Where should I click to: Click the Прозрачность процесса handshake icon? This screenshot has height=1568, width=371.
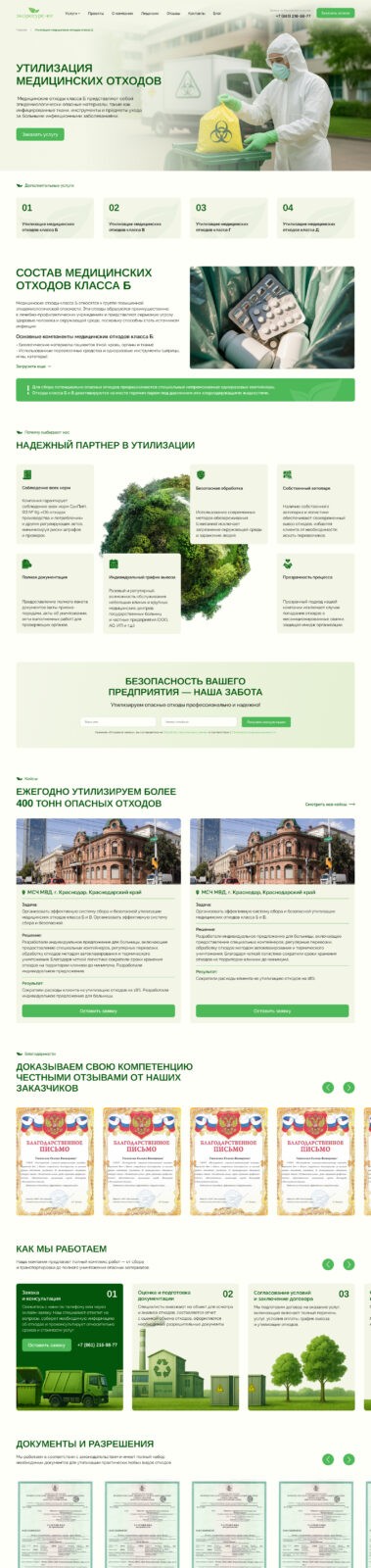click(x=288, y=564)
